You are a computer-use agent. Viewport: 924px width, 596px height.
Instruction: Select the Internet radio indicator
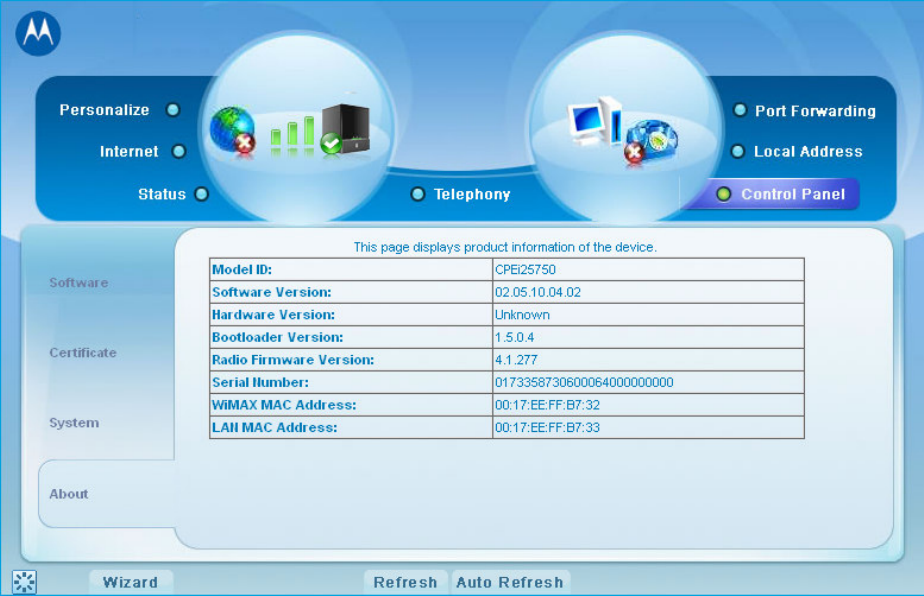coord(179,152)
